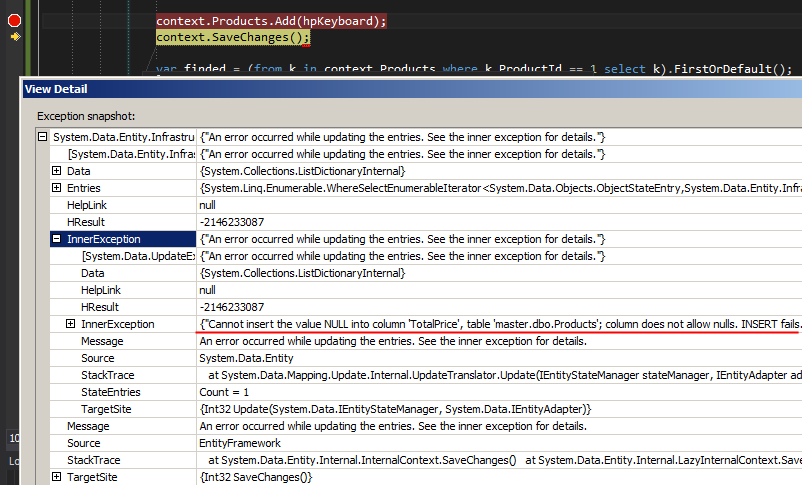
Task: Expand the TargetSite node with Int32 SaveChanges()
Action: (57, 477)
